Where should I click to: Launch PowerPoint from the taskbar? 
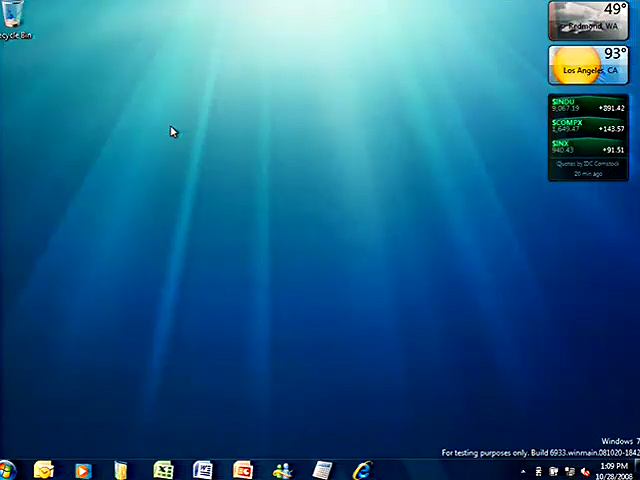click(x=243, y=470)
